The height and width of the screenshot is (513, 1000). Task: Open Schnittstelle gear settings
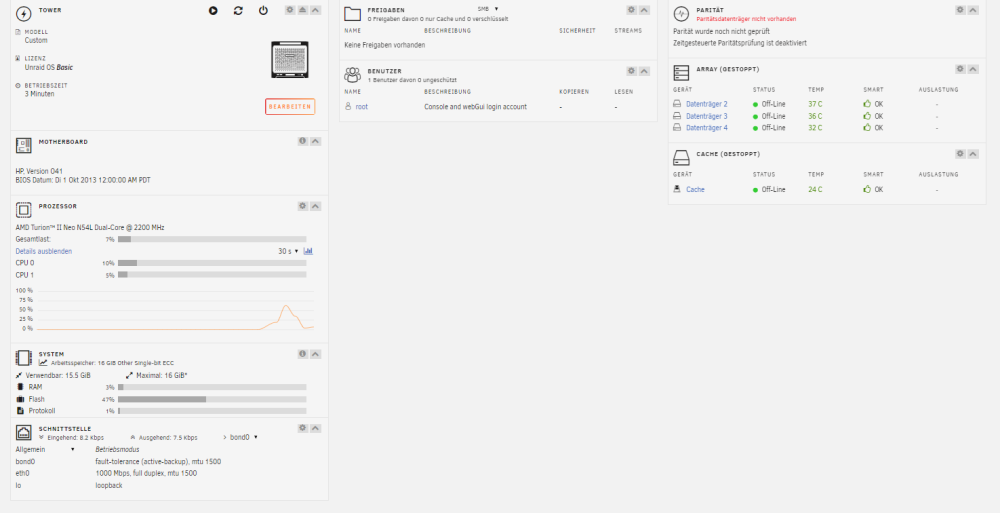tap(303, 428)
